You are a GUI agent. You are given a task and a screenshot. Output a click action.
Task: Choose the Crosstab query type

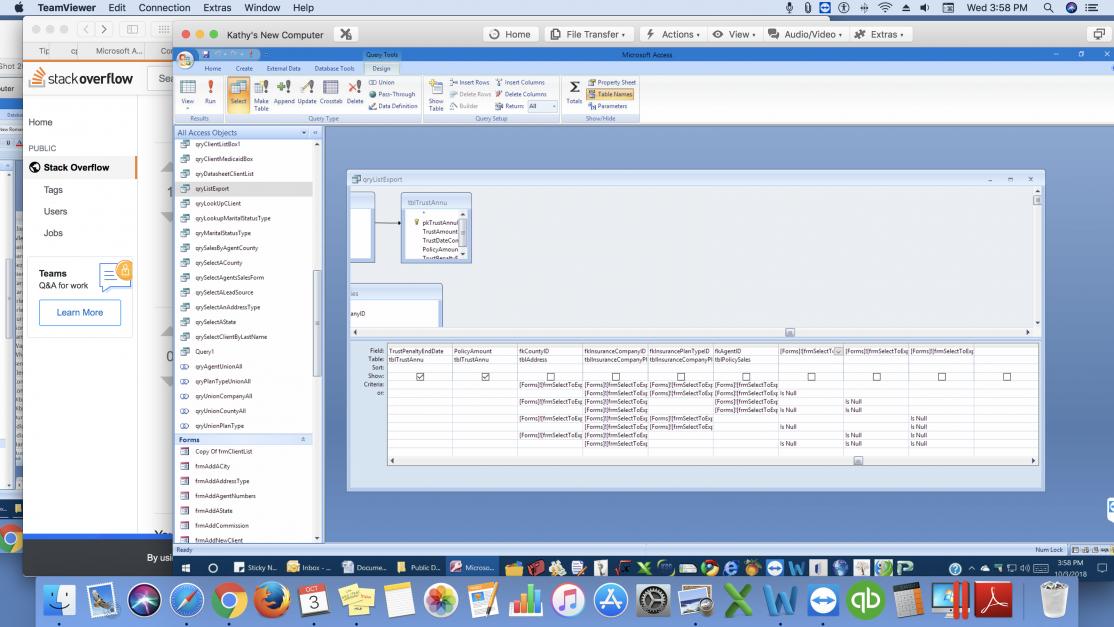(331, 92)
